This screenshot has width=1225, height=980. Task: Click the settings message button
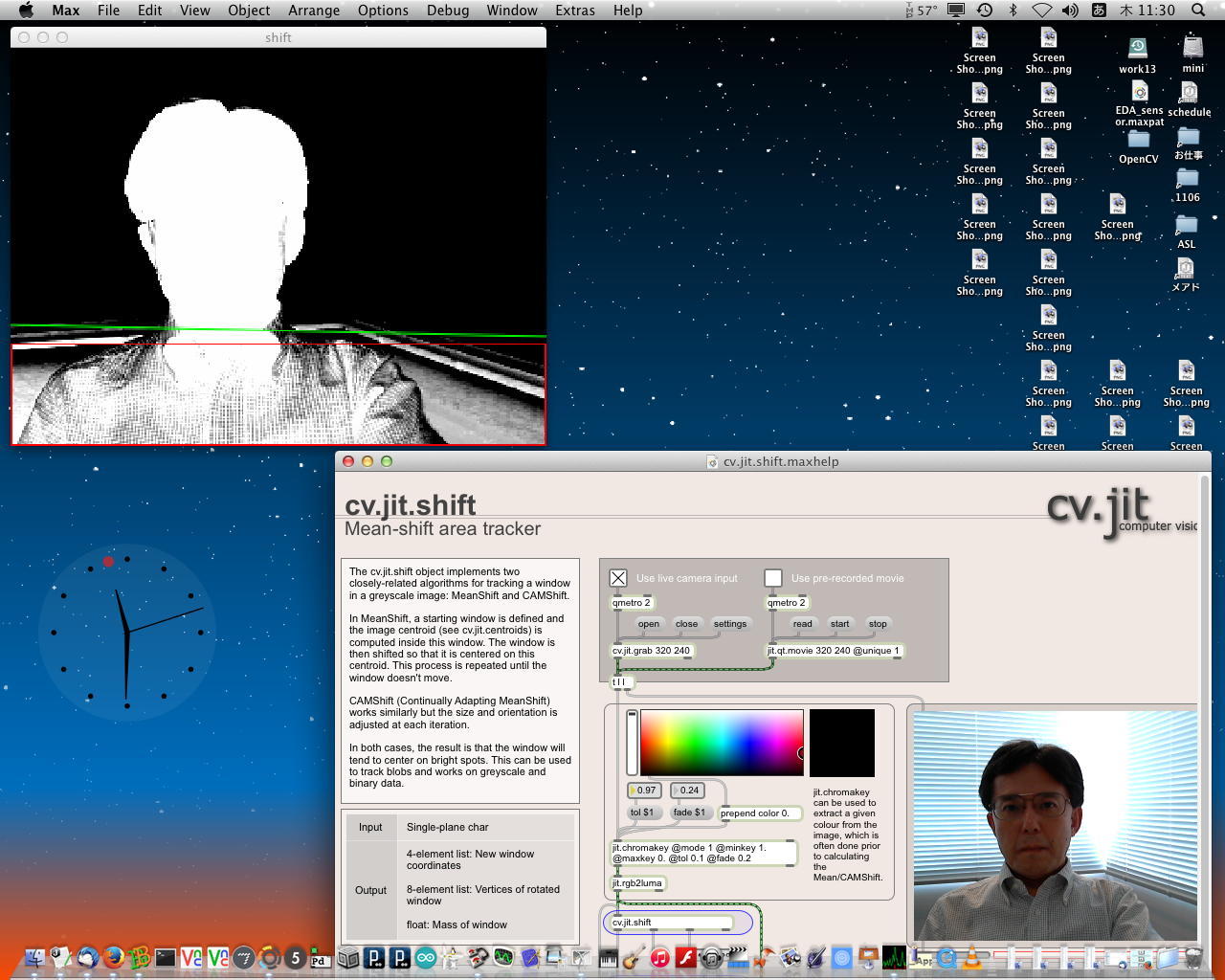tap(729, 624)
